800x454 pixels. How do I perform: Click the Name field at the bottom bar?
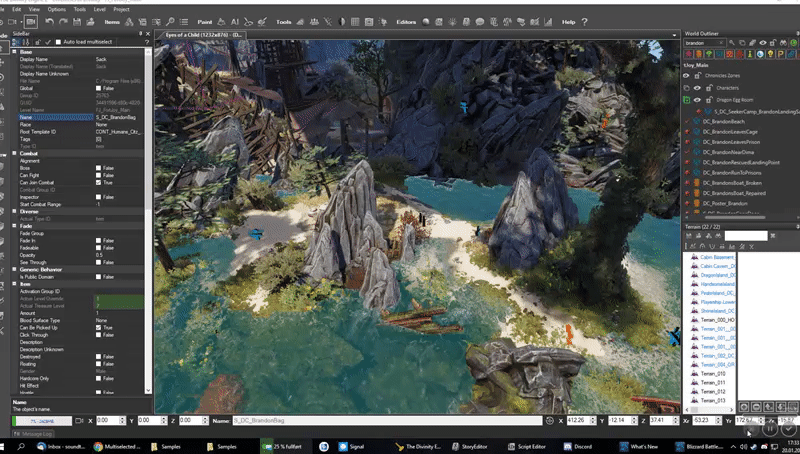(387, 420)
